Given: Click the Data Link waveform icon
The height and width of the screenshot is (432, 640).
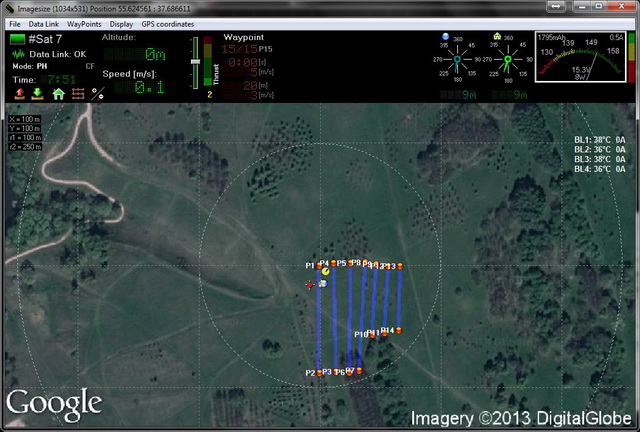Looking at the screenshot, I should point(18,54).
